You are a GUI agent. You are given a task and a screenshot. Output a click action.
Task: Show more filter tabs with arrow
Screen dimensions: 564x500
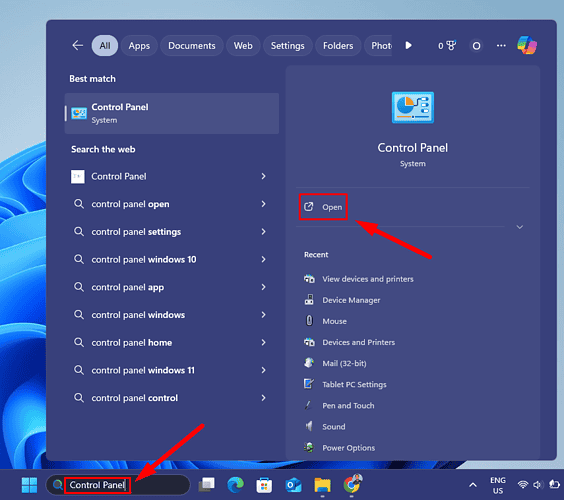pyautogui.click(x=408, y=45)
